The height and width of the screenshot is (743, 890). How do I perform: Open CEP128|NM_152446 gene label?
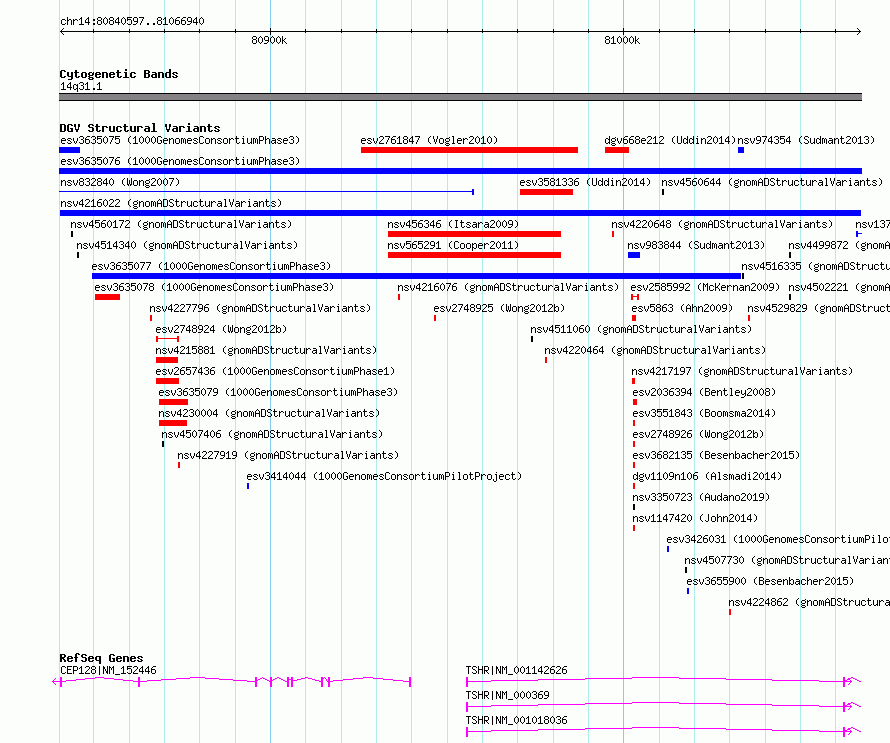click(108, 670)
